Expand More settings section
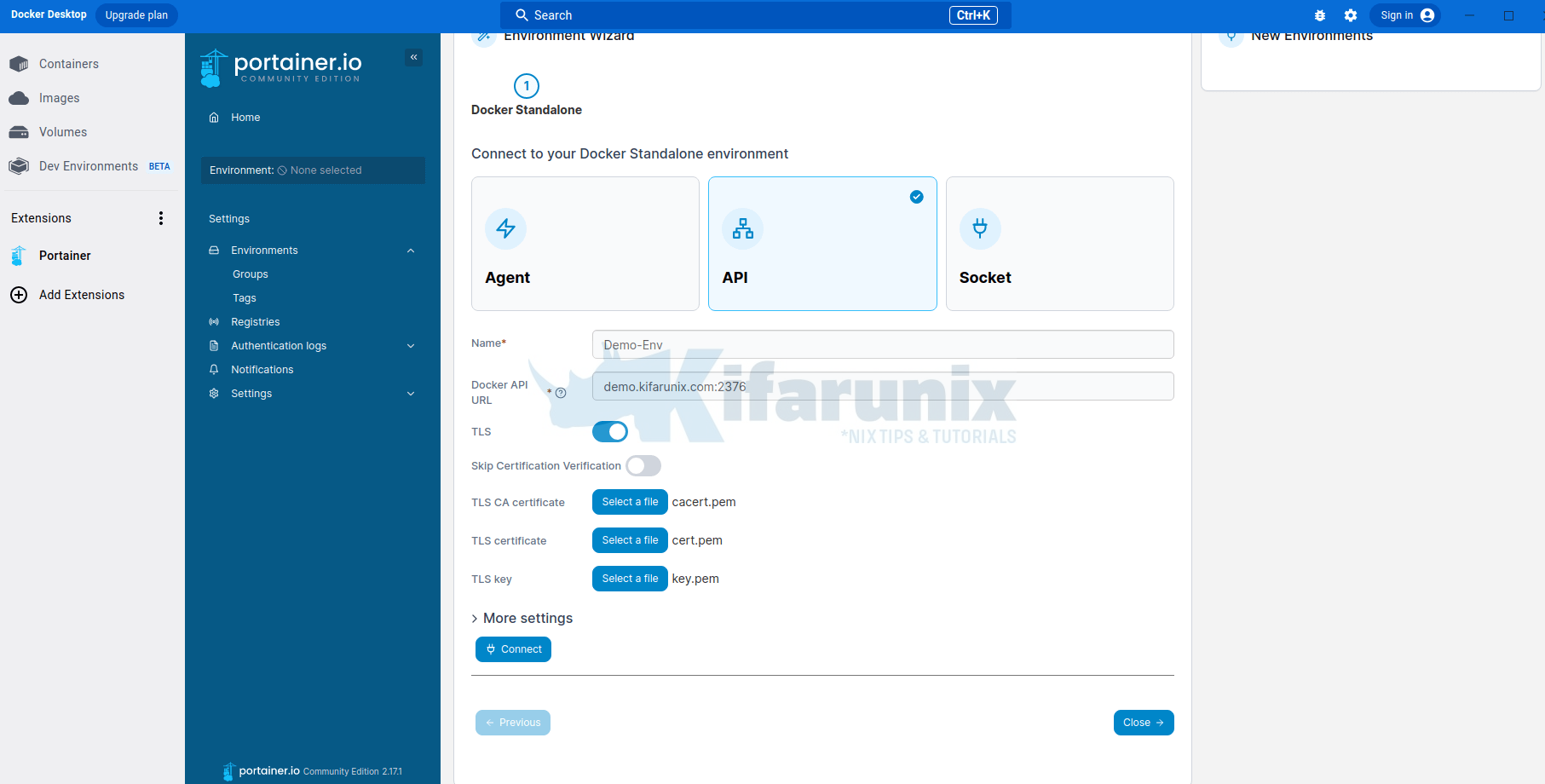The width and height of the screenshot is (1545, 784). coord(522,619)
